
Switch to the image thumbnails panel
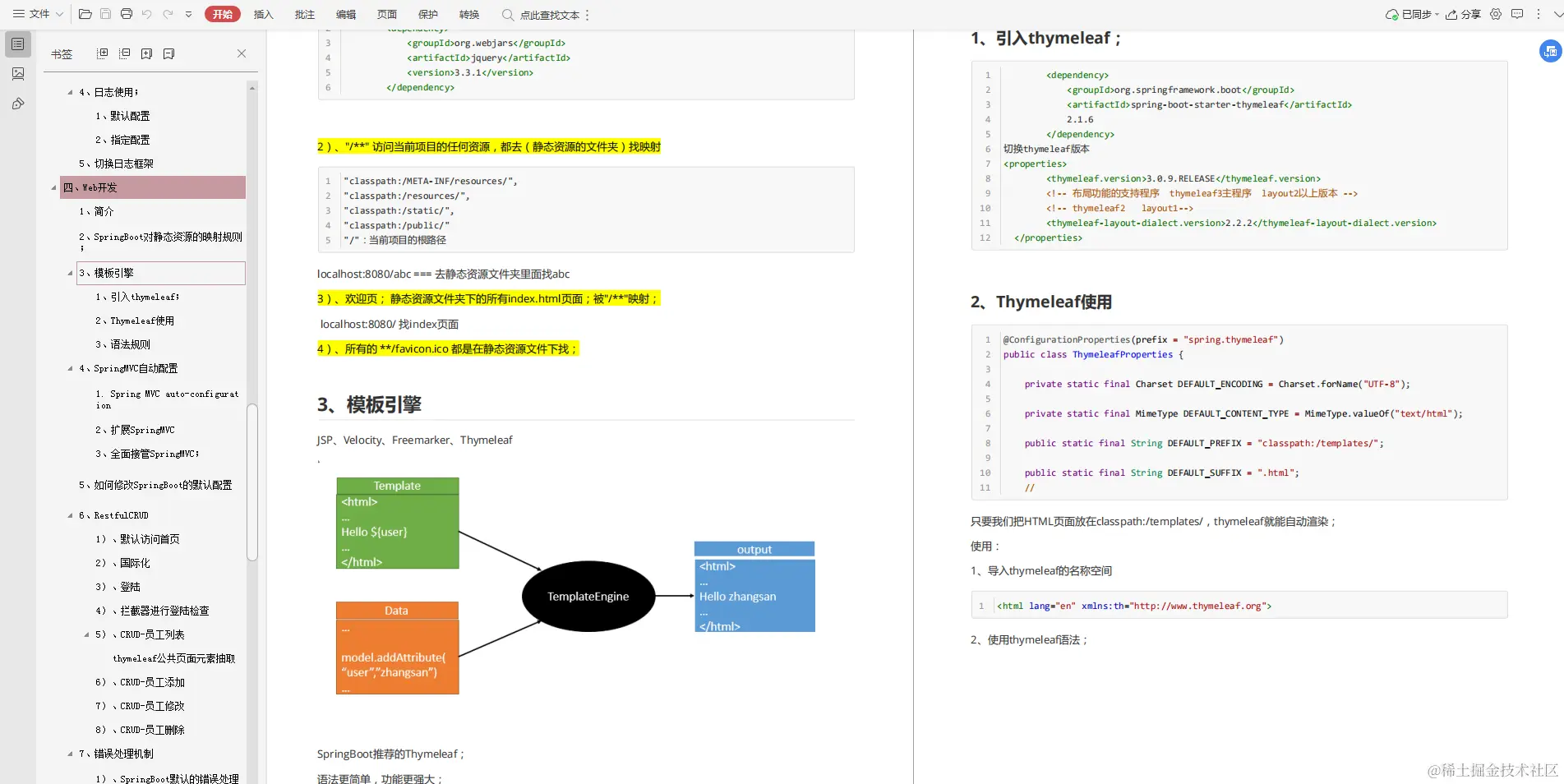point(17,73)
